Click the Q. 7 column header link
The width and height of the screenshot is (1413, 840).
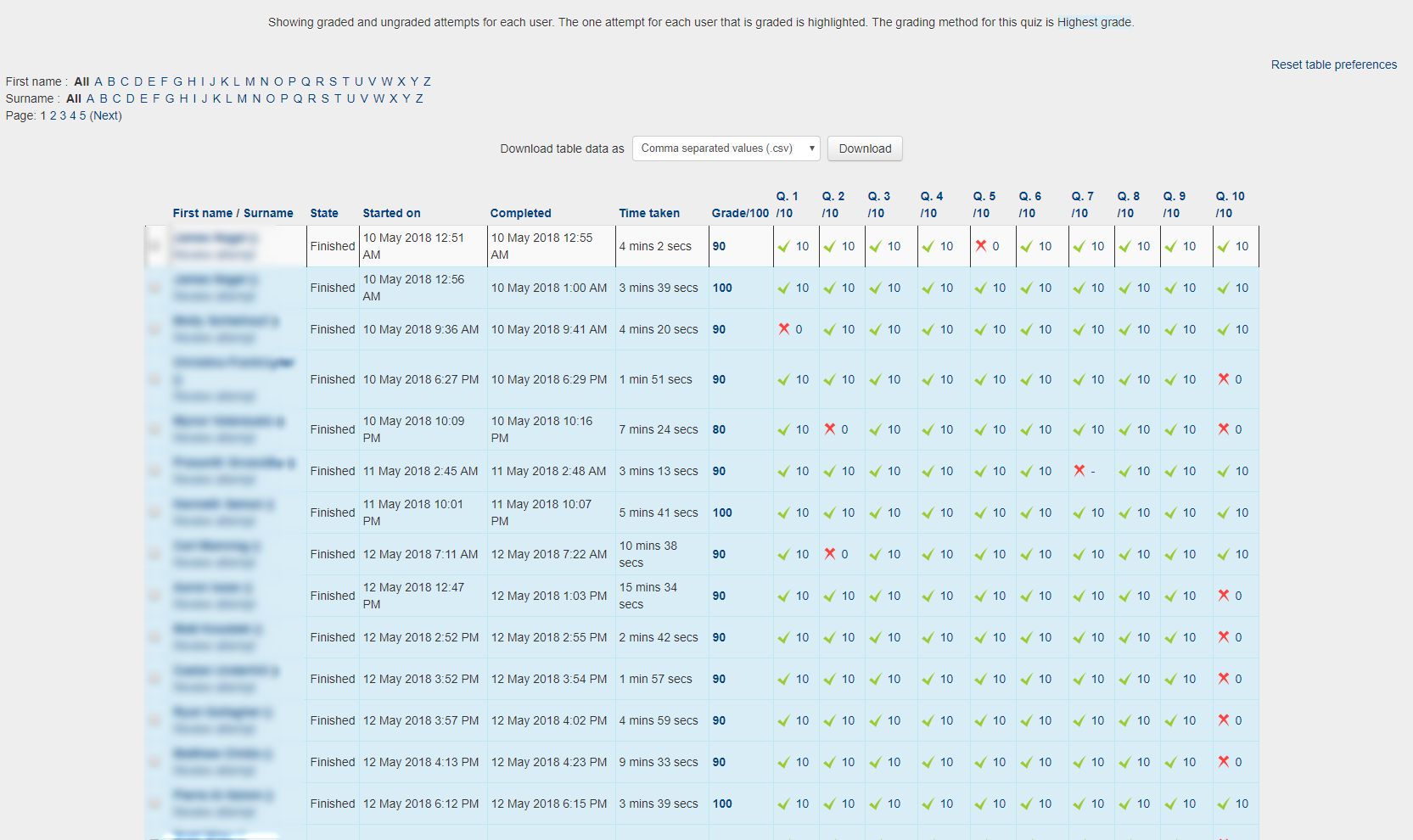click(x=1082, y=196)
